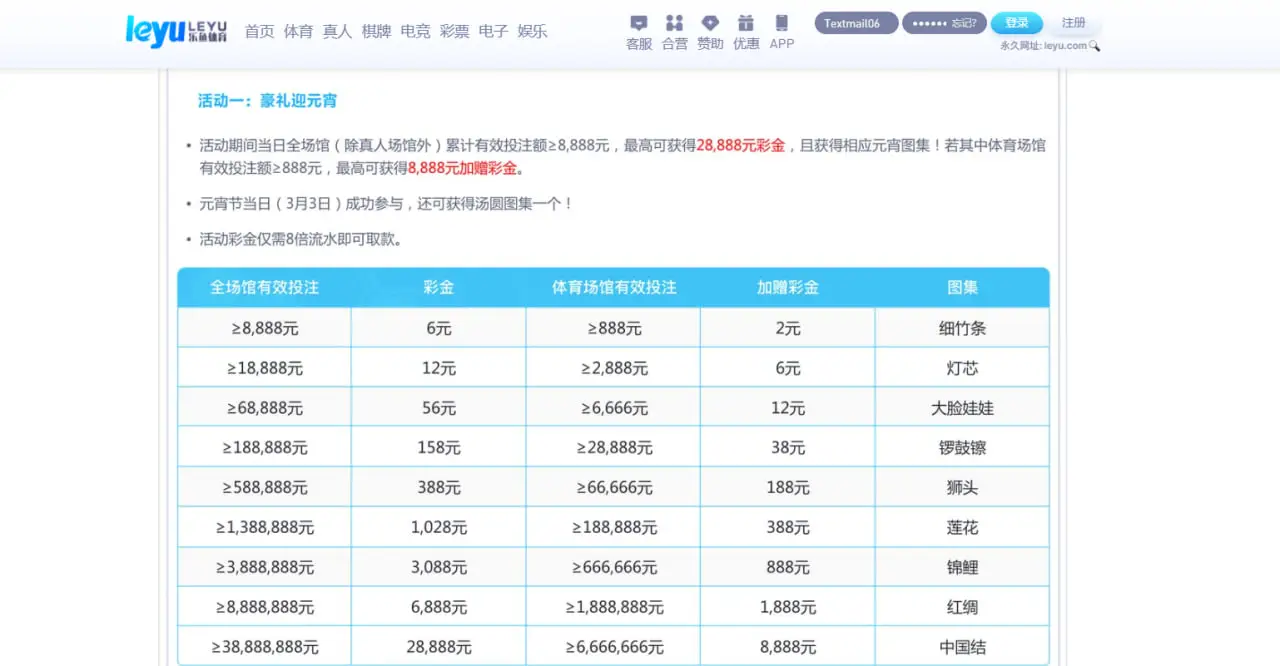Open the 优惠 promotions gift icon
1280x666 pixels.
tap(745, 22)
